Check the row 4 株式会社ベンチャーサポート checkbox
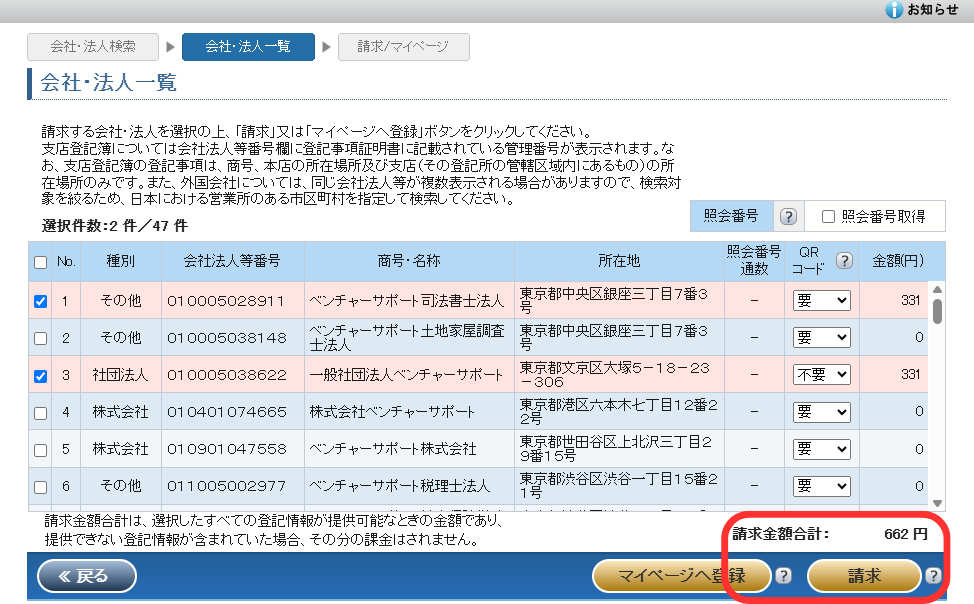The width and height of the screenshot is (974, 604). tap(40, 412)
